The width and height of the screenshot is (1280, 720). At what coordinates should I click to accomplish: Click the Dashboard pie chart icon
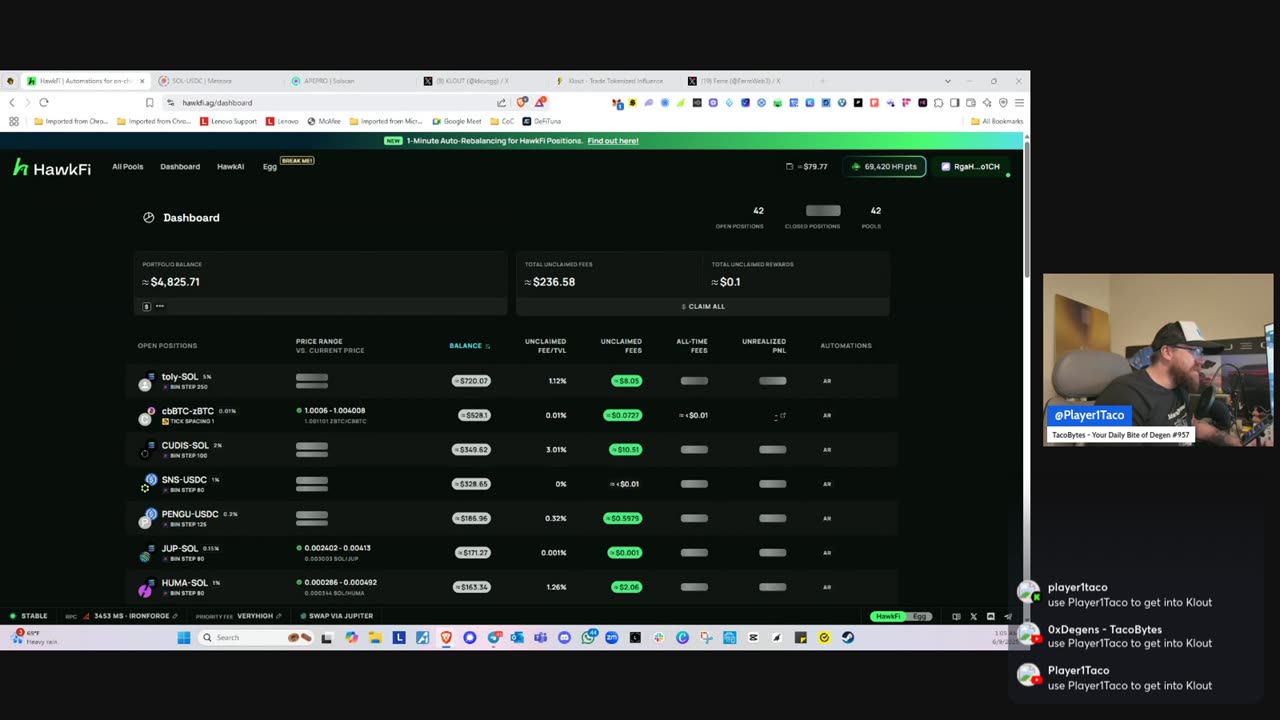[x=148, y=218]
